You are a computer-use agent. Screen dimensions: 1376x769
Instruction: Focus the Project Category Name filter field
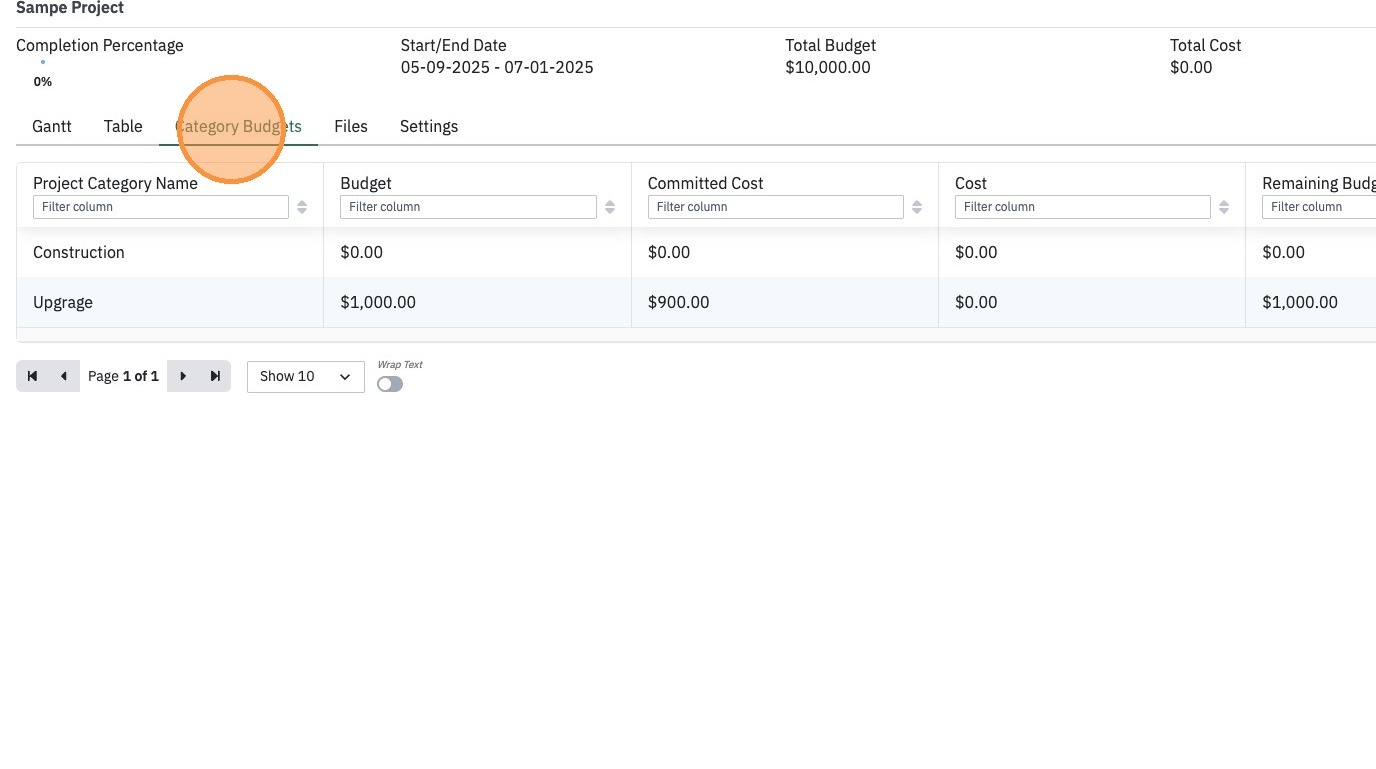click(x=161, y=207)
